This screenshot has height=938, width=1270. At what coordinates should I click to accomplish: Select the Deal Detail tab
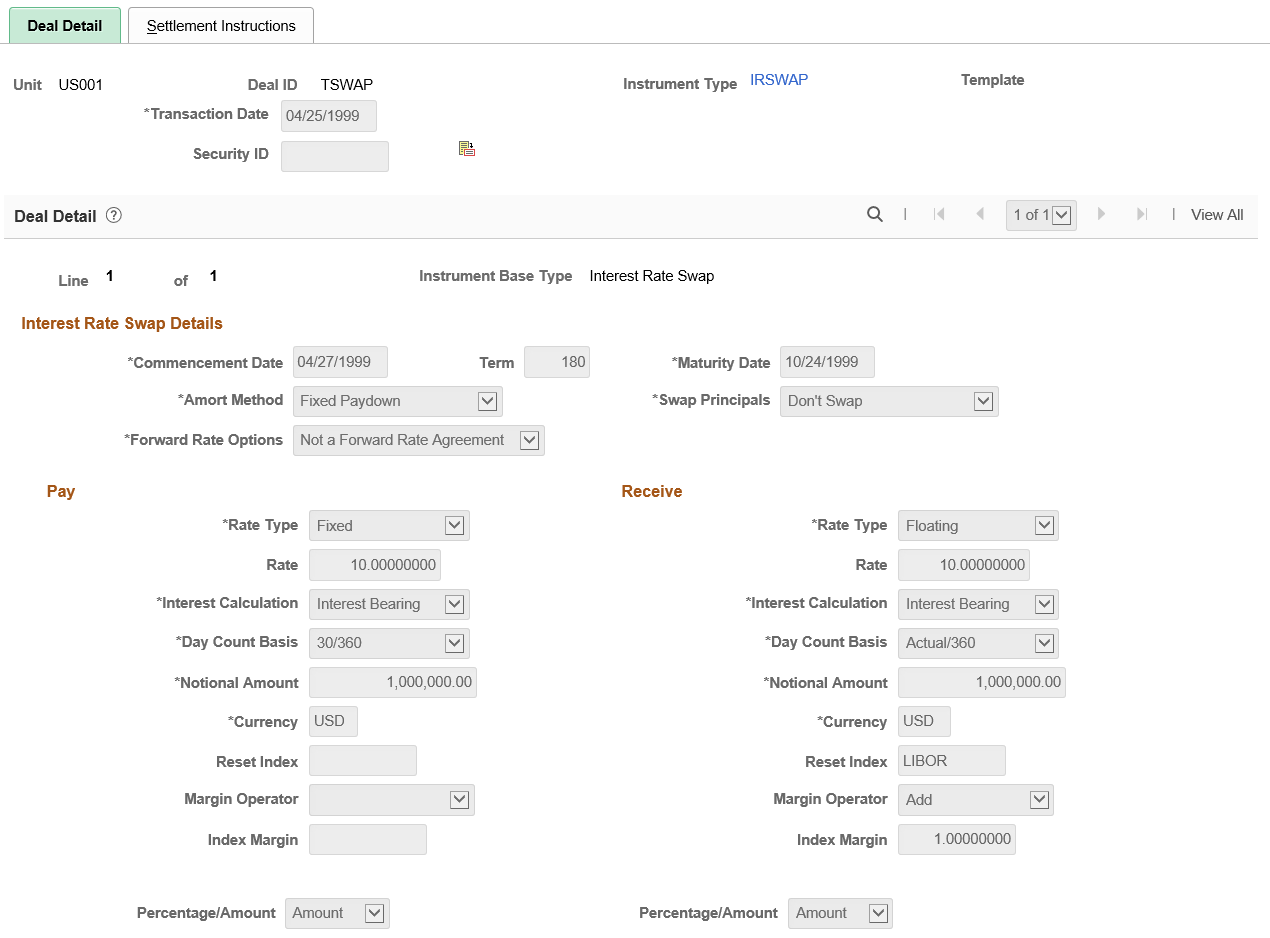coord(65,26)
